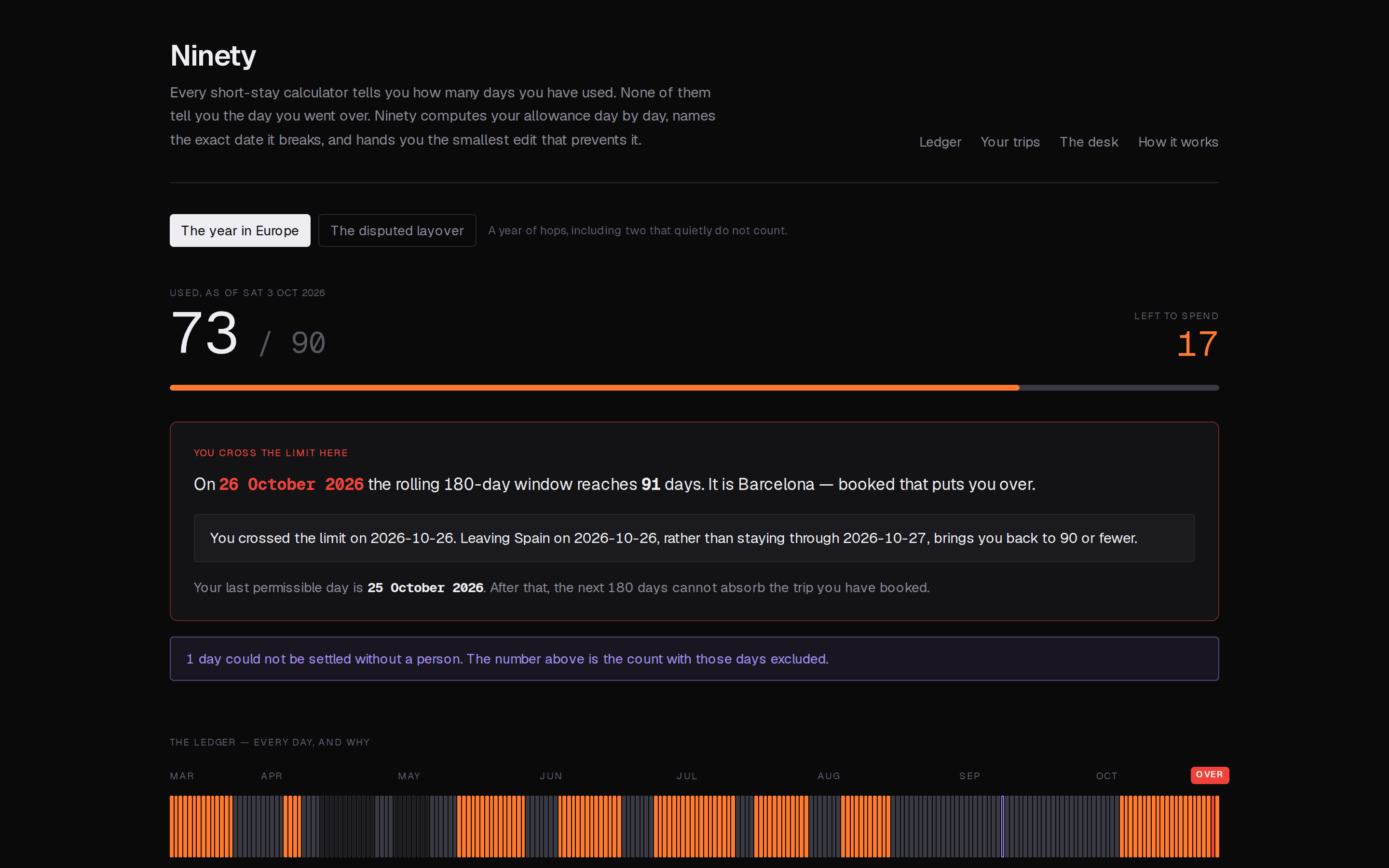Click the OVER badge on ledger timeline
Screen dimensions: 1389x868
click(x=1210, y=774)
